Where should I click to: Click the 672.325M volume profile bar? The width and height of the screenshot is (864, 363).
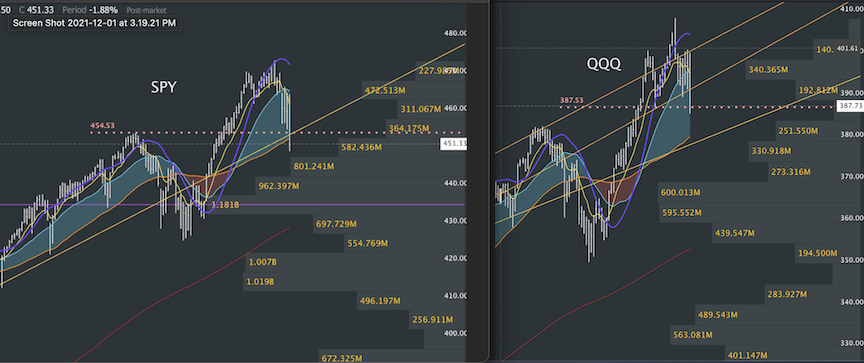click(392, 355)
